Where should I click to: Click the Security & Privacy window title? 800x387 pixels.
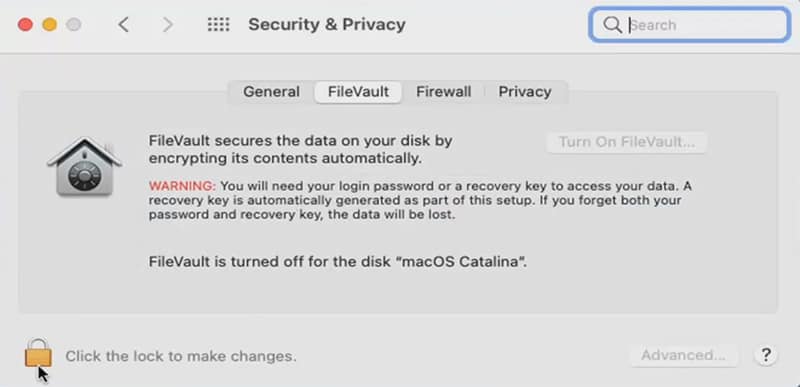click(x=327, y=24)
